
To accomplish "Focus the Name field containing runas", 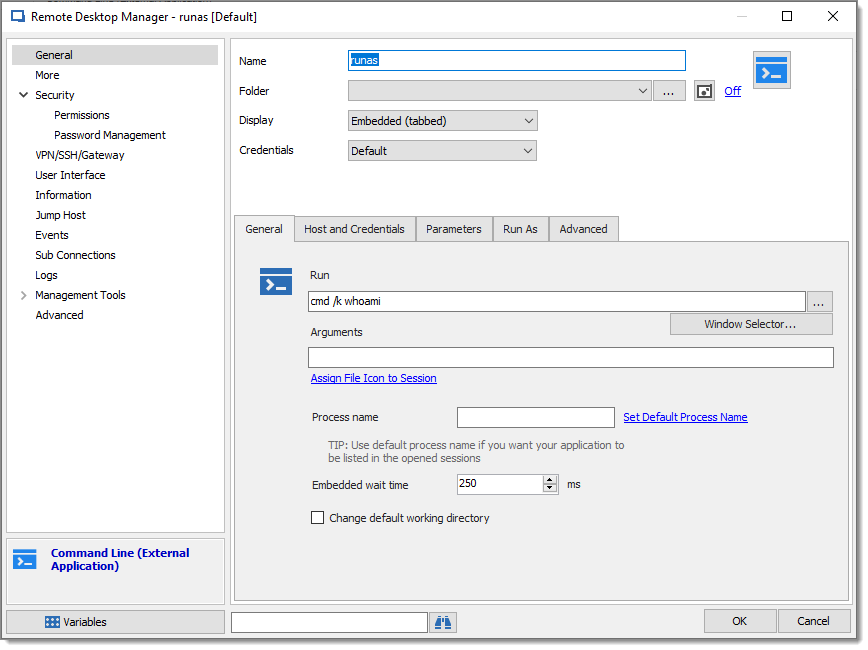I will pyautogui.click(x=517, y=60).
